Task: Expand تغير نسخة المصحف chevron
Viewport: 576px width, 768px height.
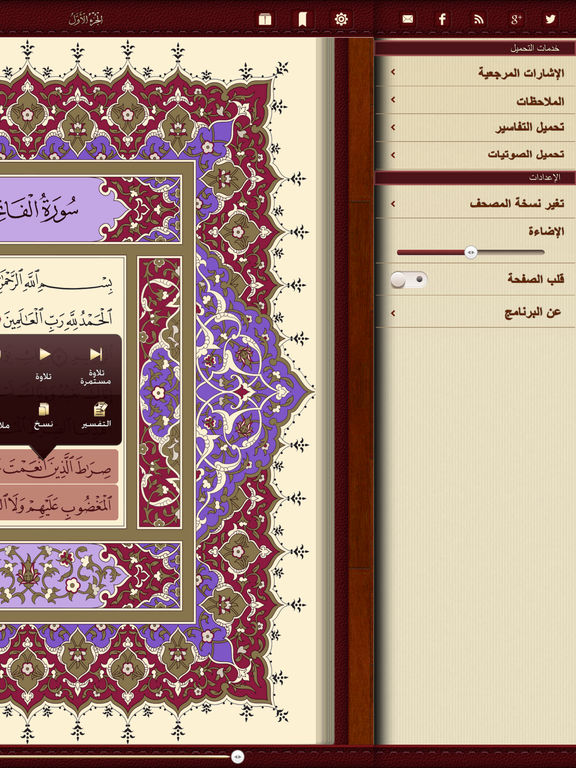Action: [x=393, y=203]
